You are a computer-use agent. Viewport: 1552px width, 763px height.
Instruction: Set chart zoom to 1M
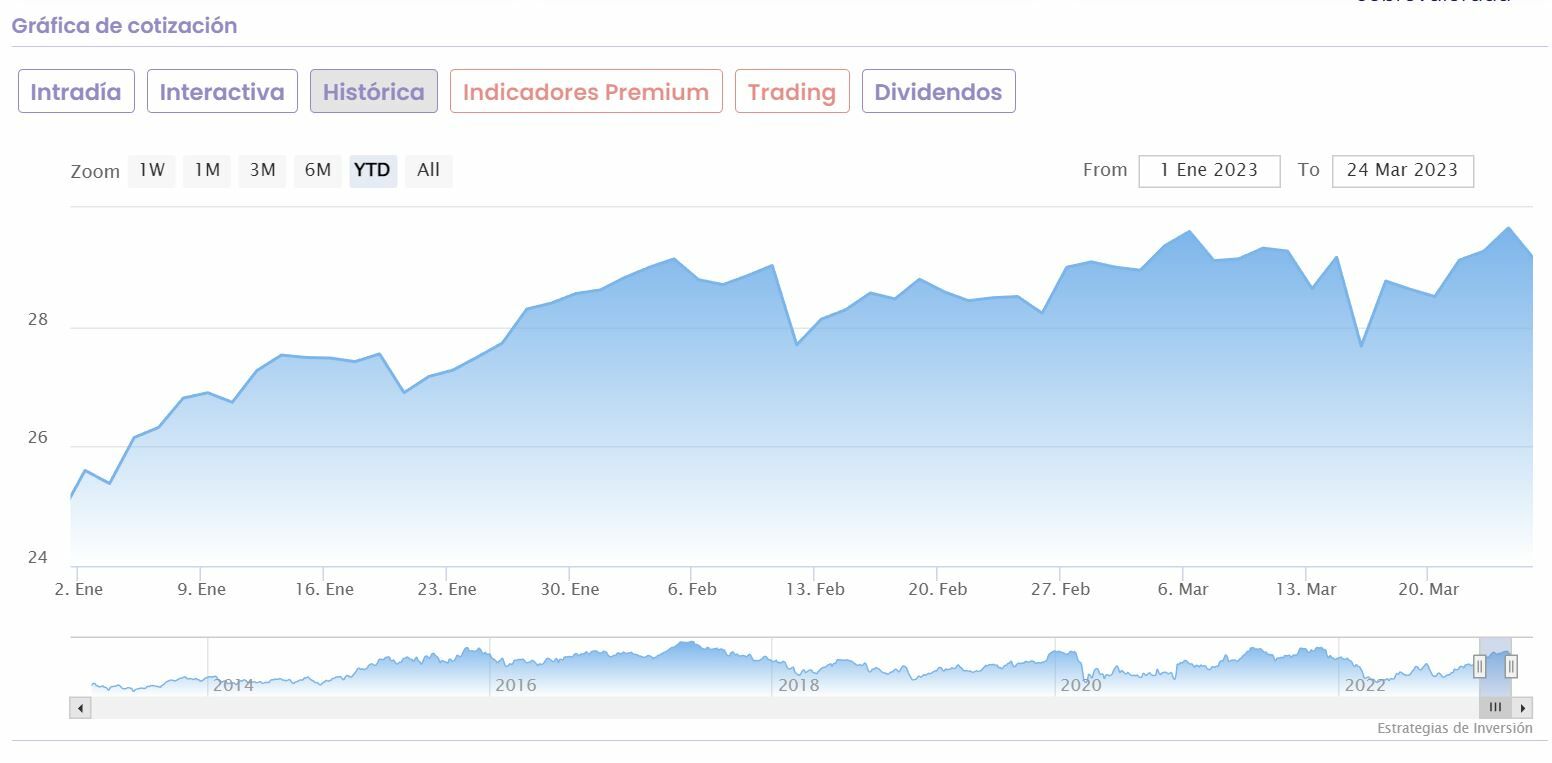coord(207,171)
